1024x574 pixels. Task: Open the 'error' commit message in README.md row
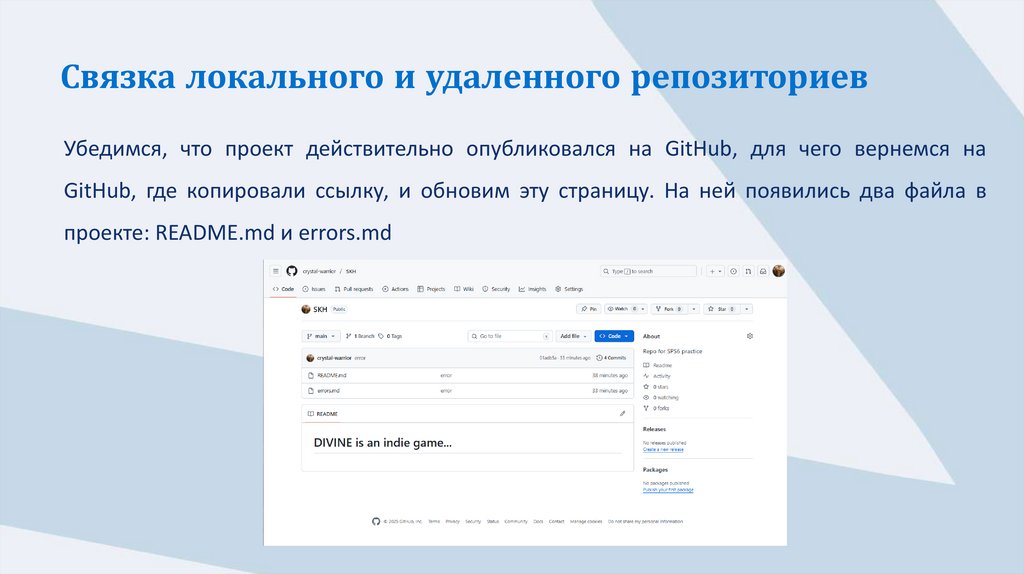click(446, 375)
